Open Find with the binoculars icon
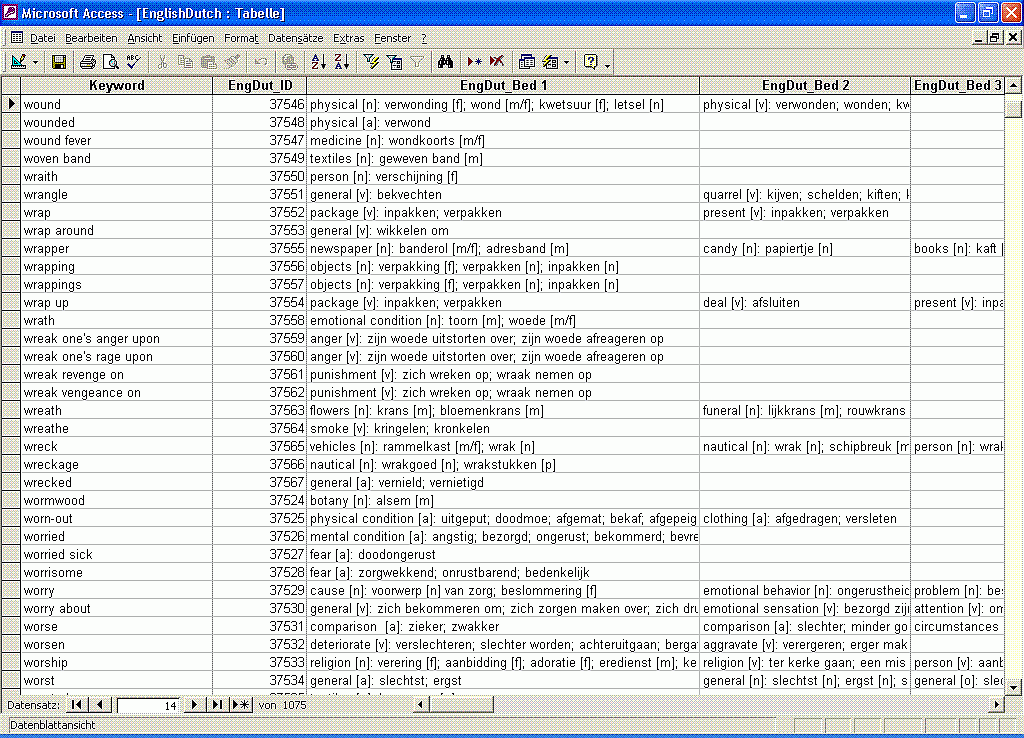The height and width of the screenshot is (738, 1024). click(445, 62)
